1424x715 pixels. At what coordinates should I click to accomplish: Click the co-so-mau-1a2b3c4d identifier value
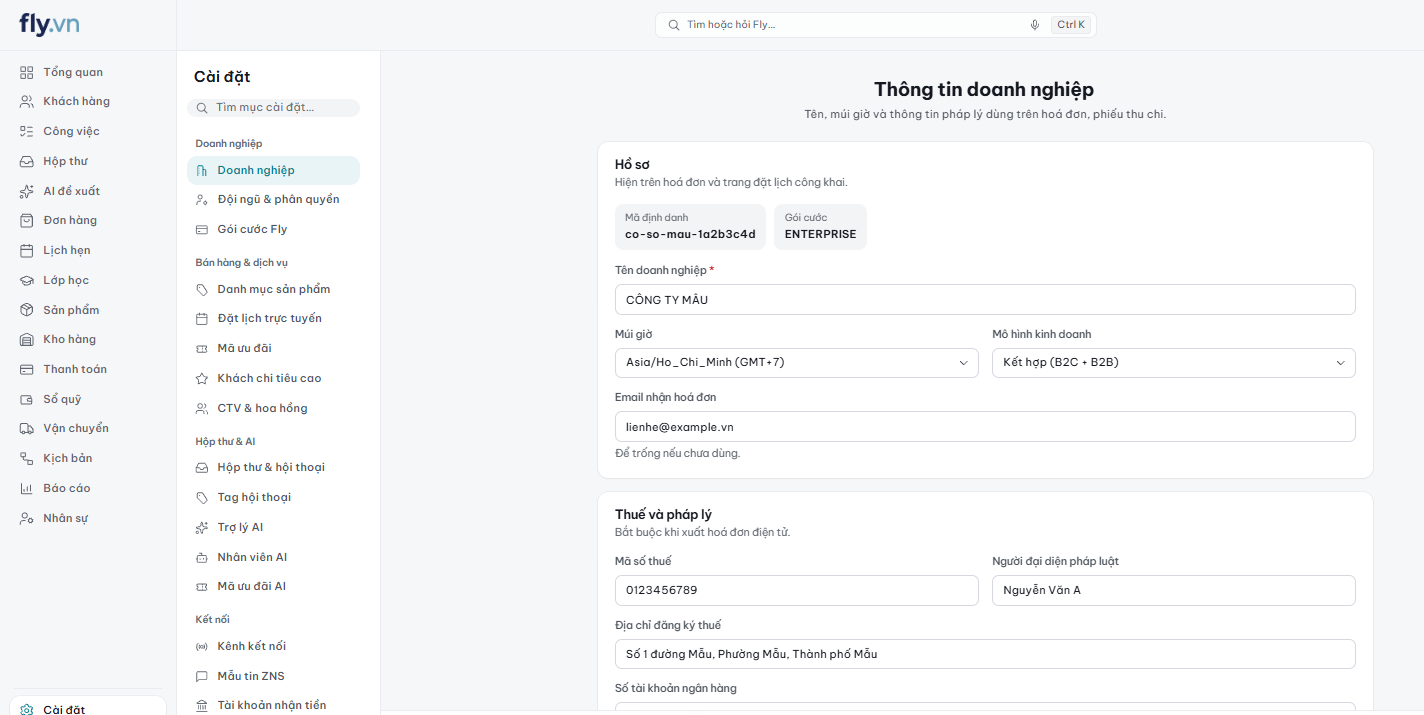click(x=690, y=234)
